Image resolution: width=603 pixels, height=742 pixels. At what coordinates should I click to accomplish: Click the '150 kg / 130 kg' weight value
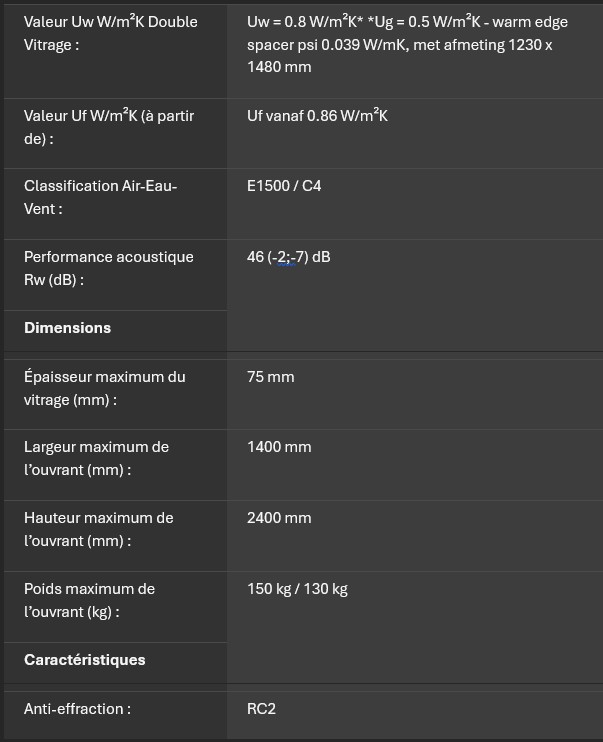[x=297, y=589]
